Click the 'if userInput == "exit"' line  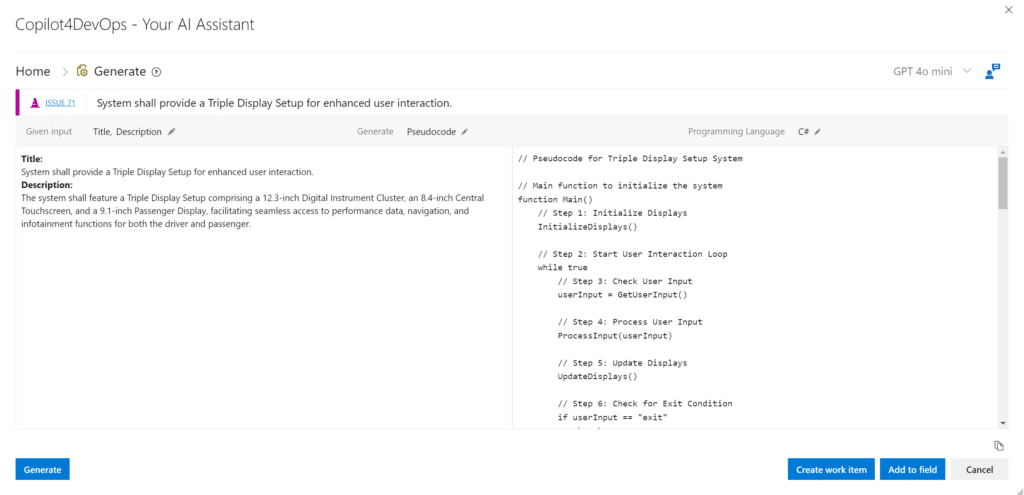coord(613,417)
